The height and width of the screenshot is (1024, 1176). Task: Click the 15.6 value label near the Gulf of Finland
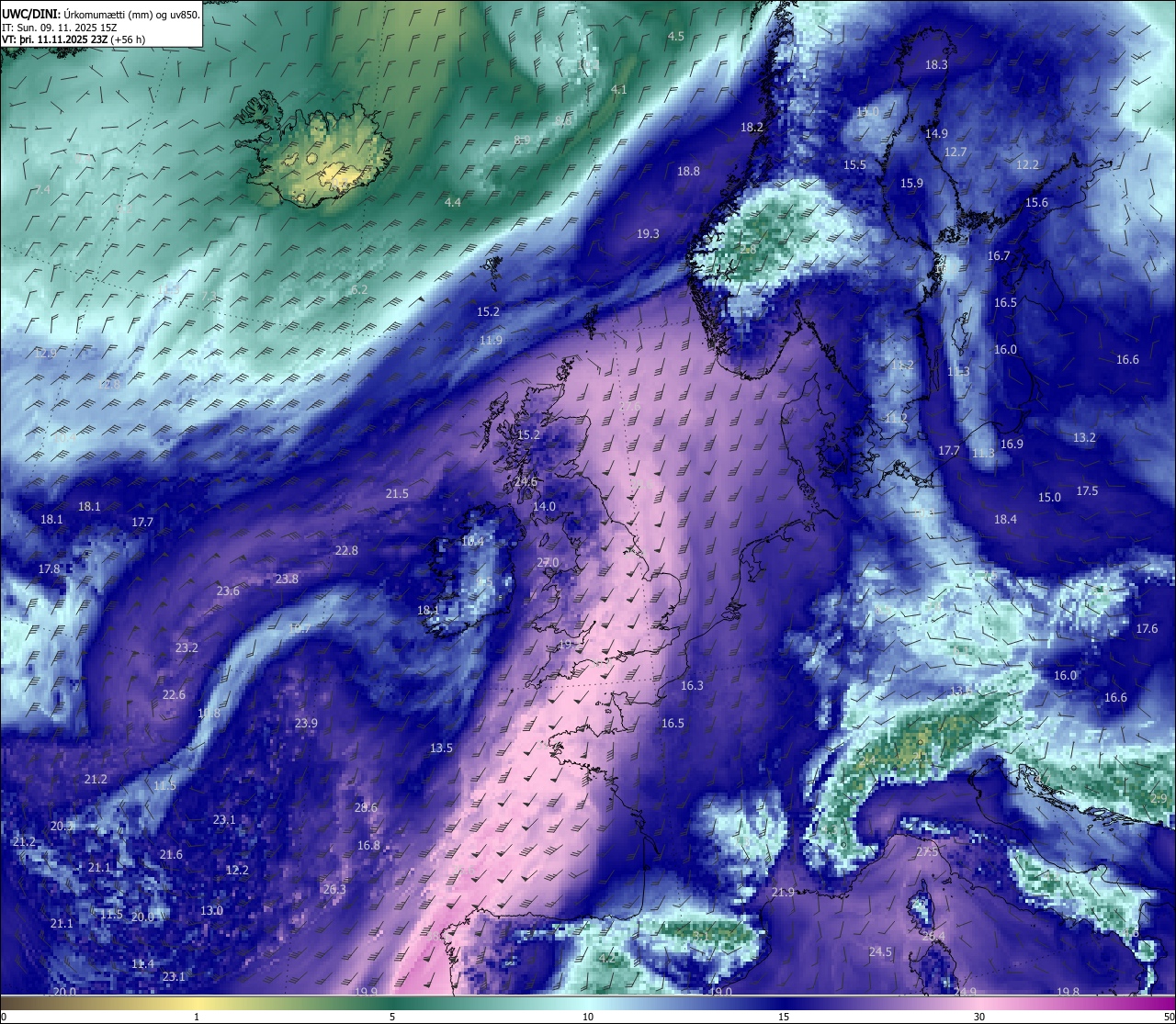[x=1036, y=203]
